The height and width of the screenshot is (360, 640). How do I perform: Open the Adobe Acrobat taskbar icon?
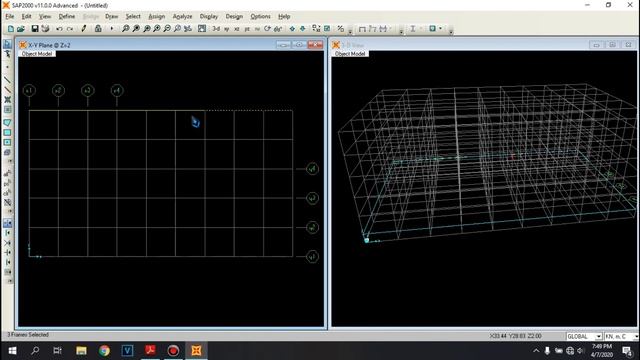pos(150,351)
